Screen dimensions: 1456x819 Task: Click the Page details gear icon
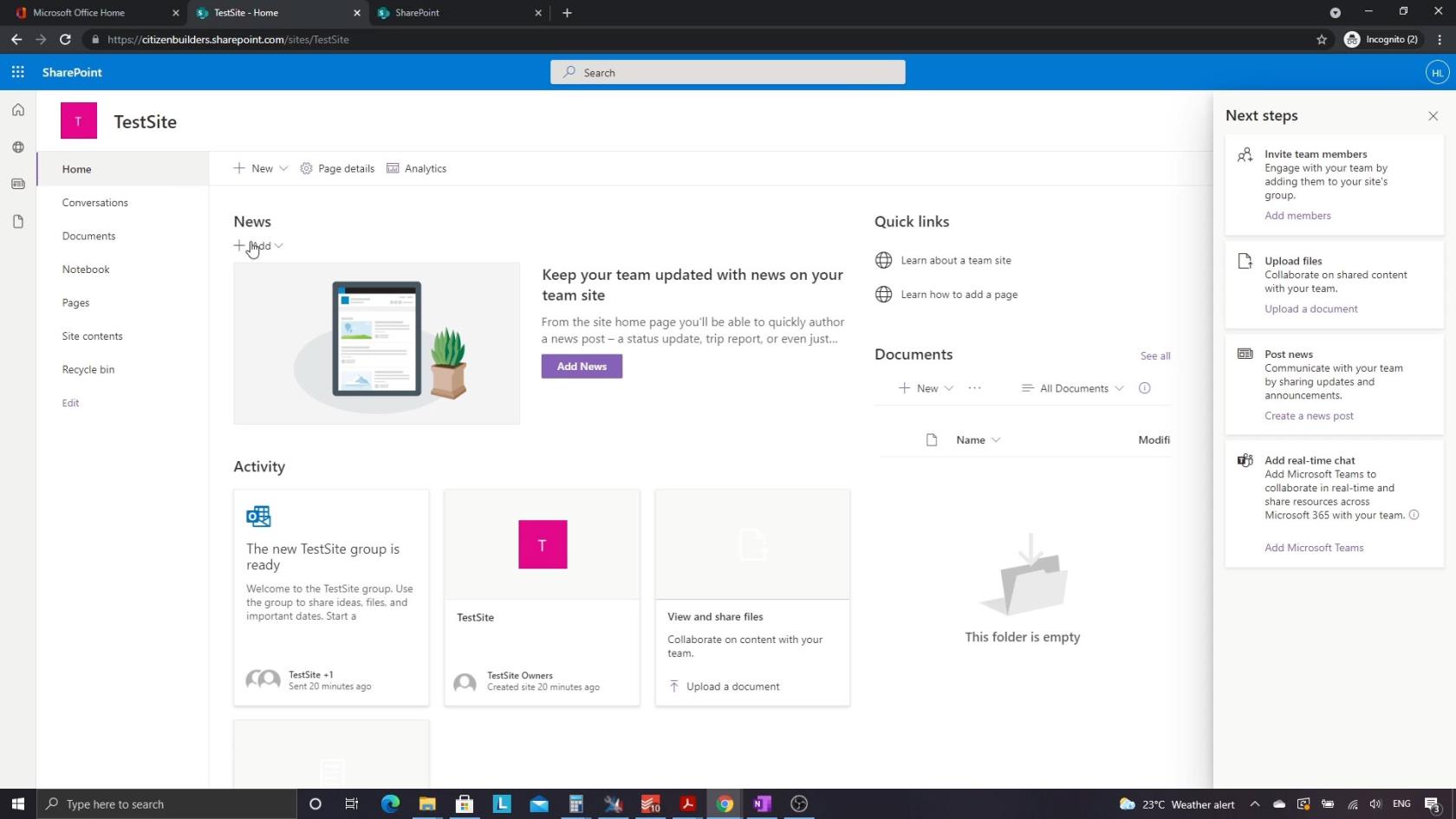(x=306, y=168)
